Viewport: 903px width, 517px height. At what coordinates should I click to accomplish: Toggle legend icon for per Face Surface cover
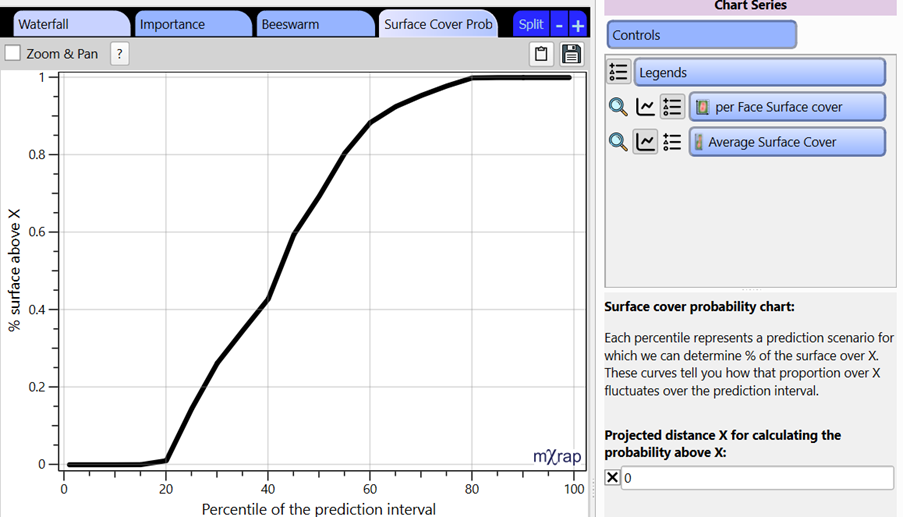tap(672, 107)
